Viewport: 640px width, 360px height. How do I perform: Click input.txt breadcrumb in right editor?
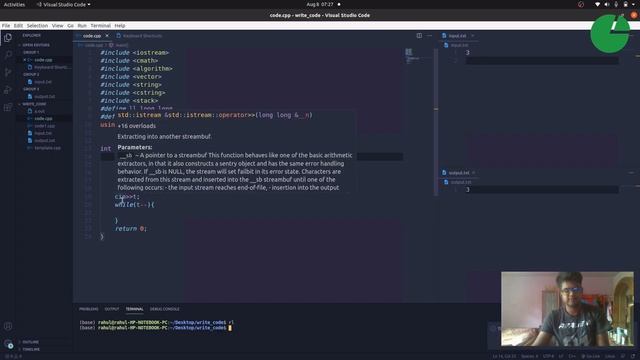coord(459,45)
